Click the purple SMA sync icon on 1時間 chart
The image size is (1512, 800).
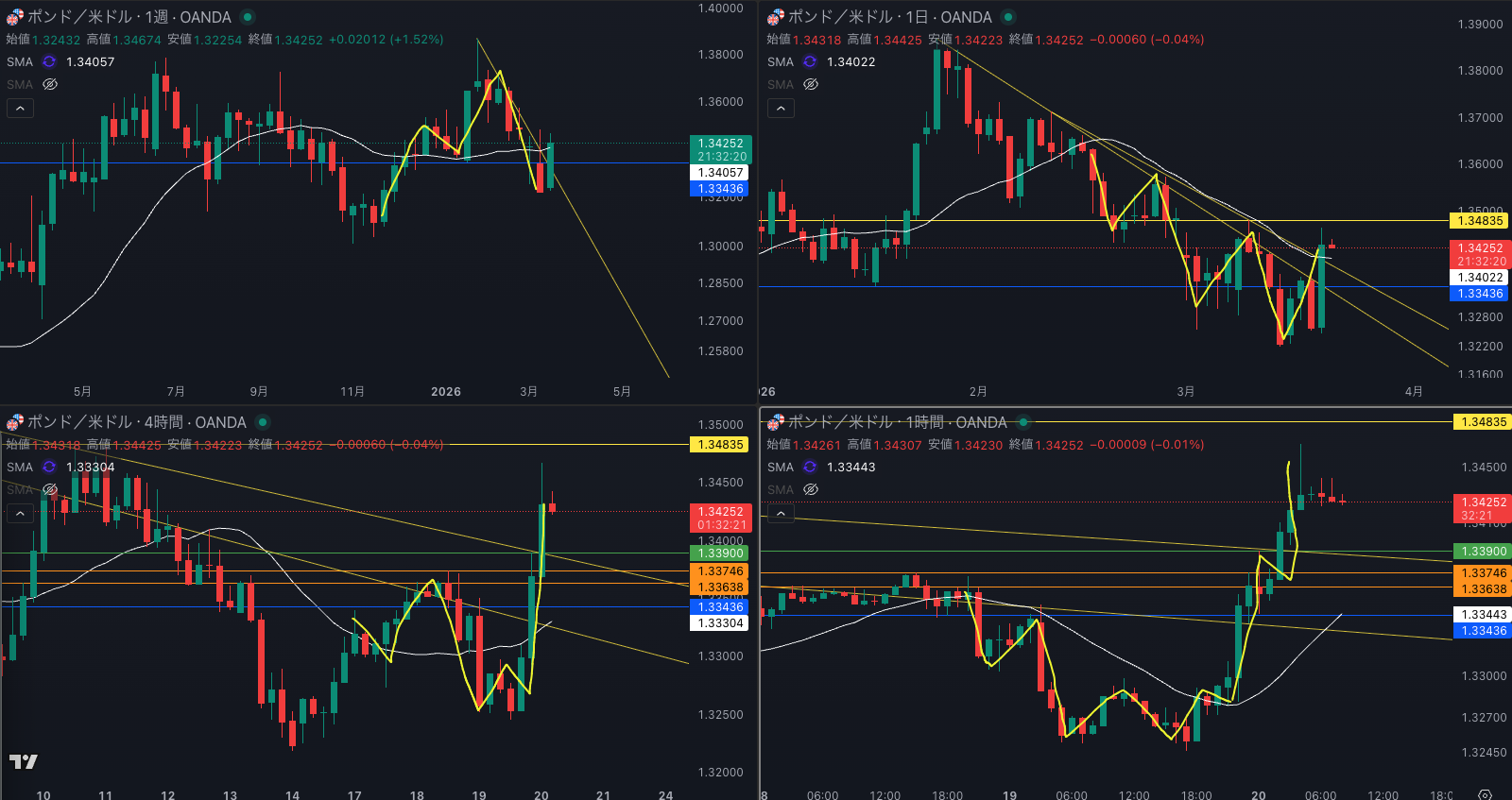810,467
